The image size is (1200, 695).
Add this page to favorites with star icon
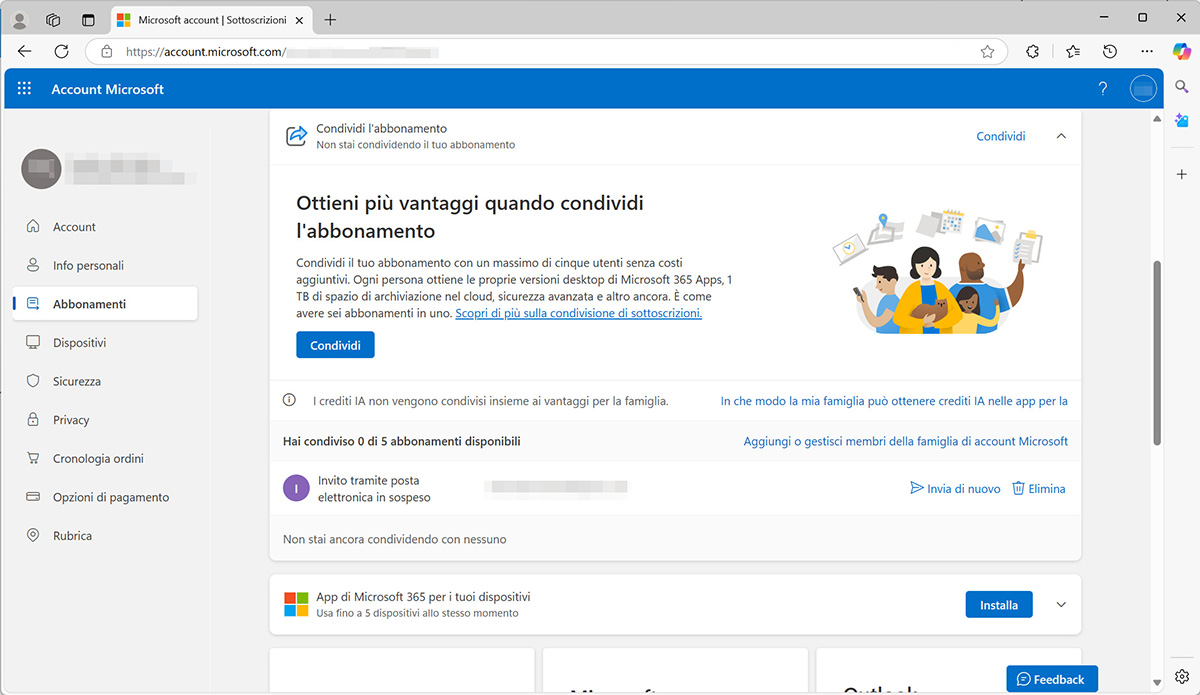click(x=988, y=51)
